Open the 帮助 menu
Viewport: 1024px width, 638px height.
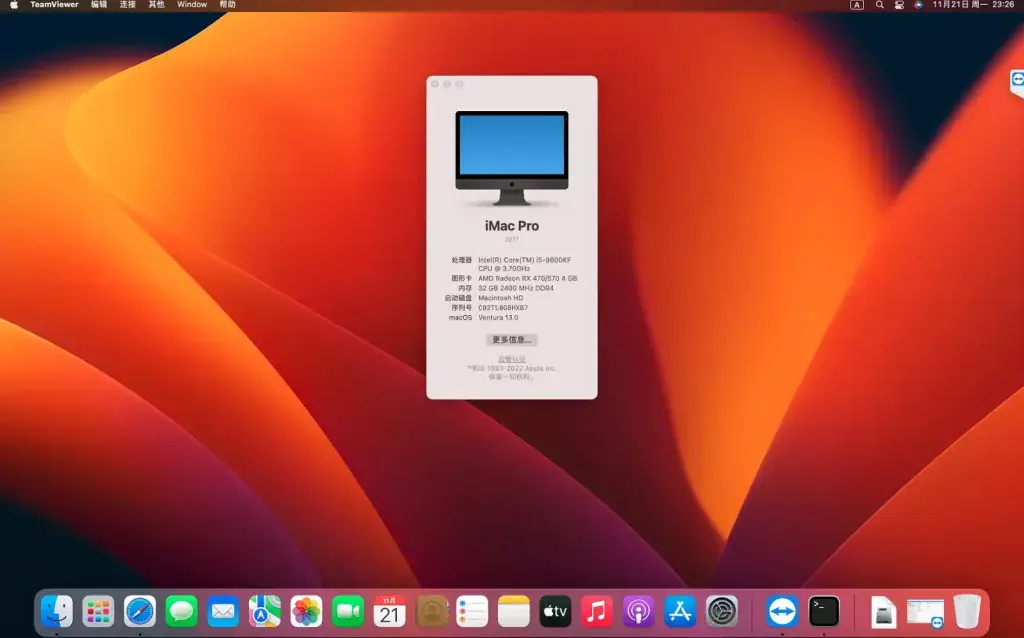[227, 5]
